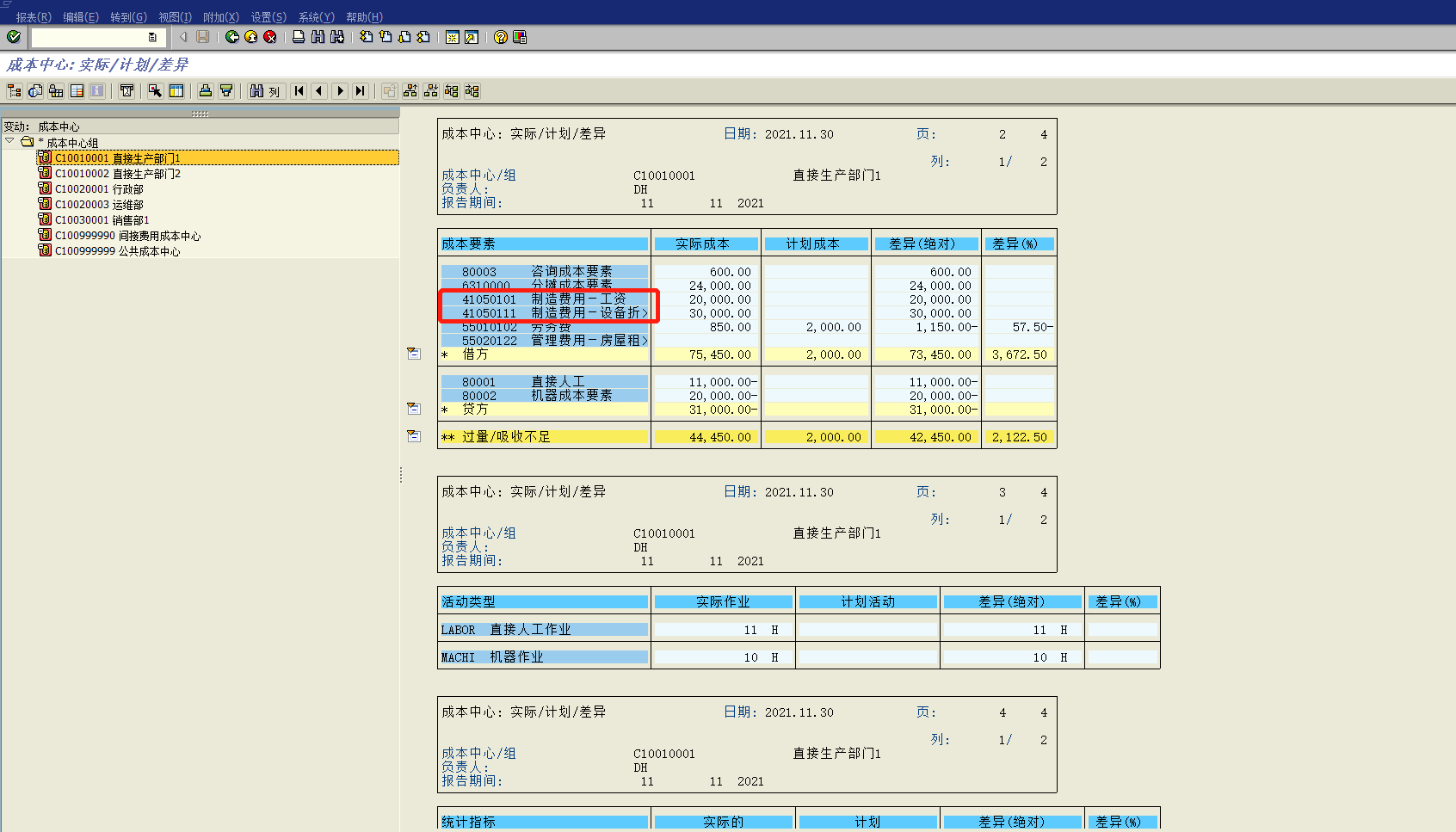Click the Create New Session icon
This screenshot has width=1456, height=832.
[x=453, y=37]
